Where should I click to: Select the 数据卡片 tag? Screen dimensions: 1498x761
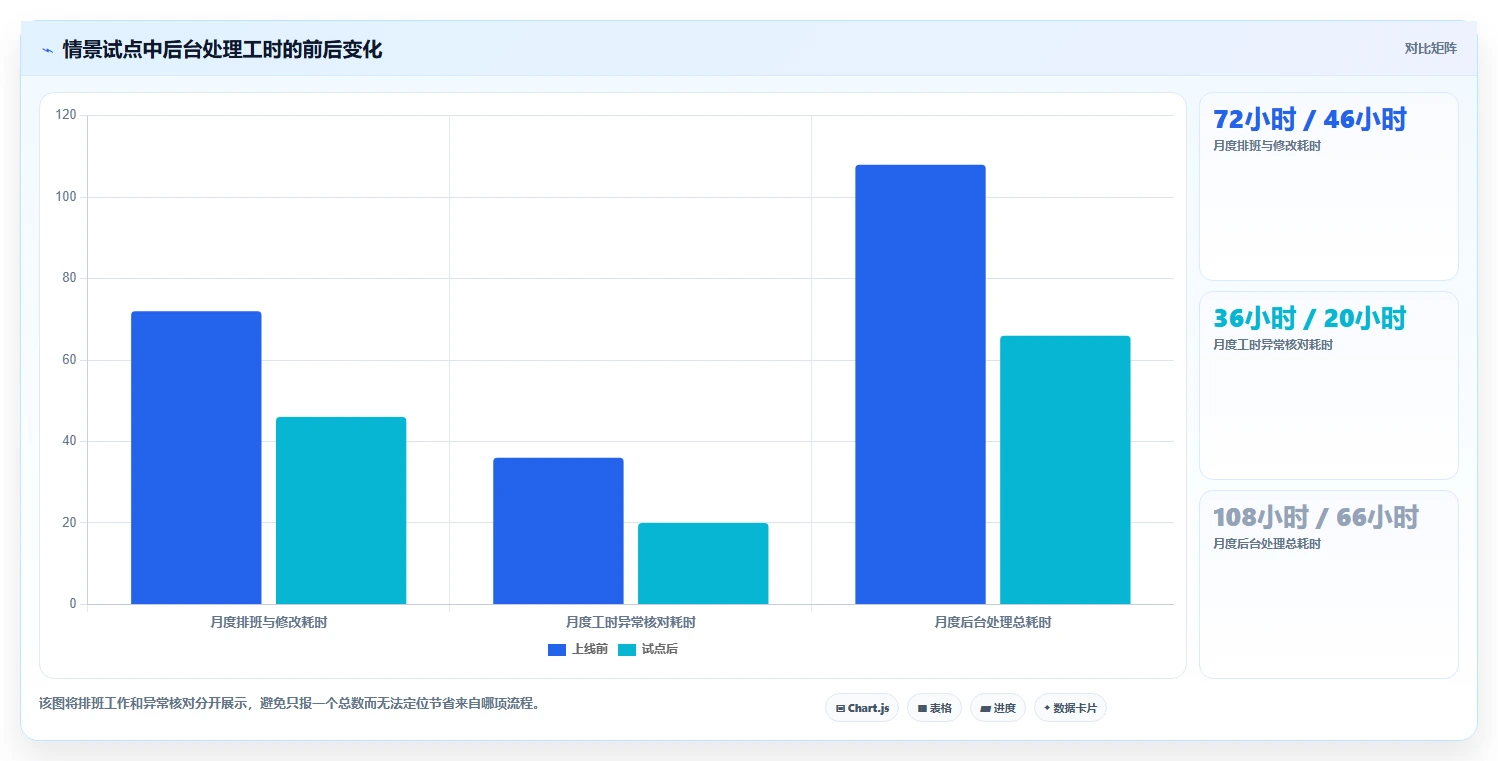[1070, 708]
